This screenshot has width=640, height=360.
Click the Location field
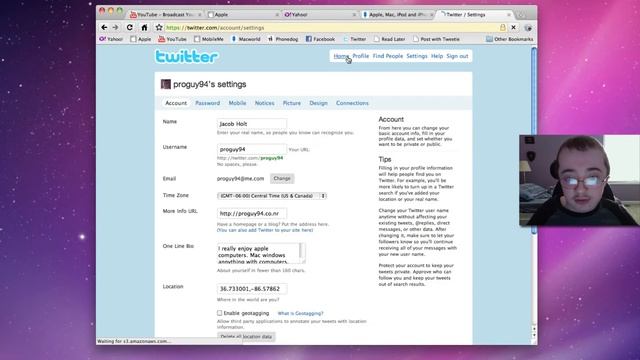tap(252, 289)
